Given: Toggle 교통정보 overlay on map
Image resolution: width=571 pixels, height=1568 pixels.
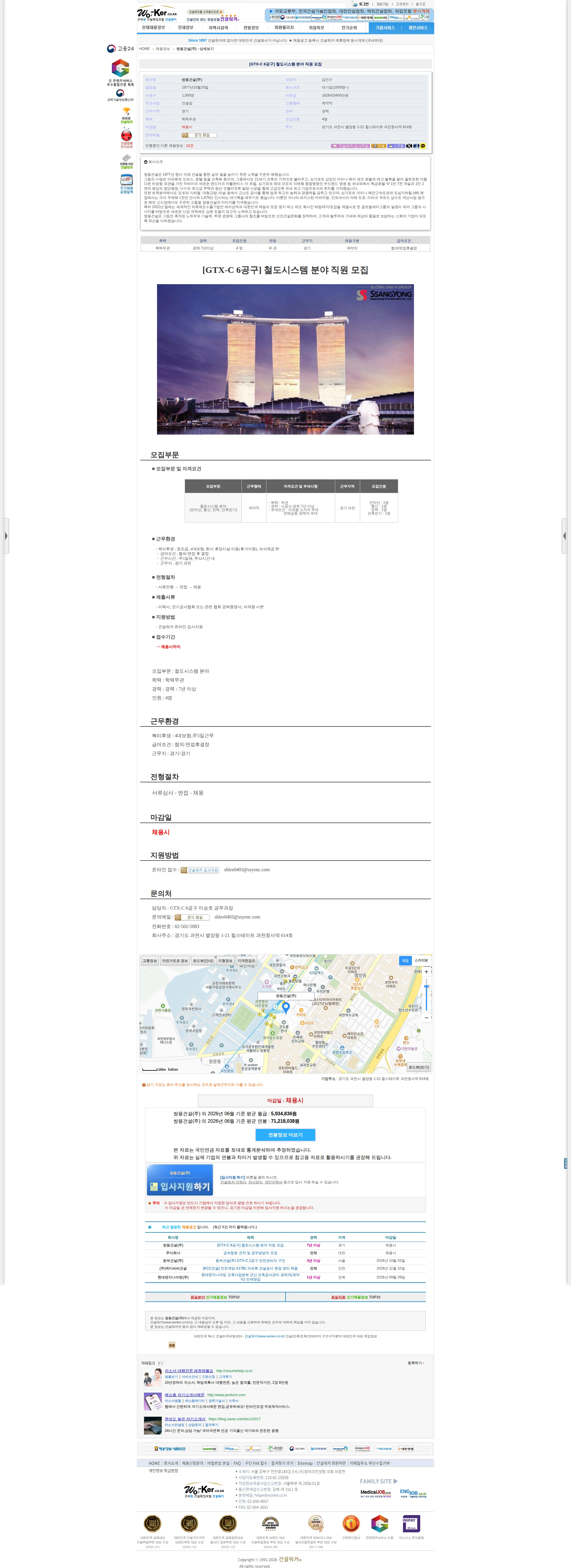Looking at the screenshot, I should pos(150,960).
